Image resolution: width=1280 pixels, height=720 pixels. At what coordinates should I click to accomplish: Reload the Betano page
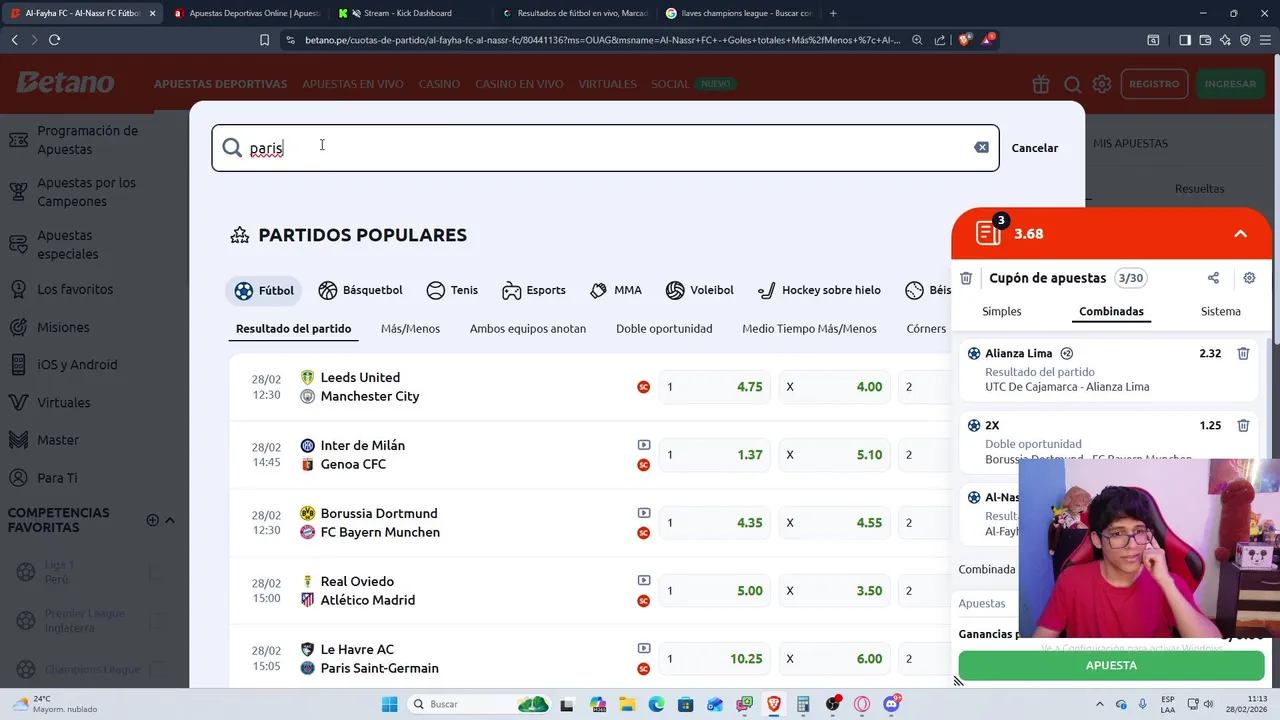click(54, 40)
